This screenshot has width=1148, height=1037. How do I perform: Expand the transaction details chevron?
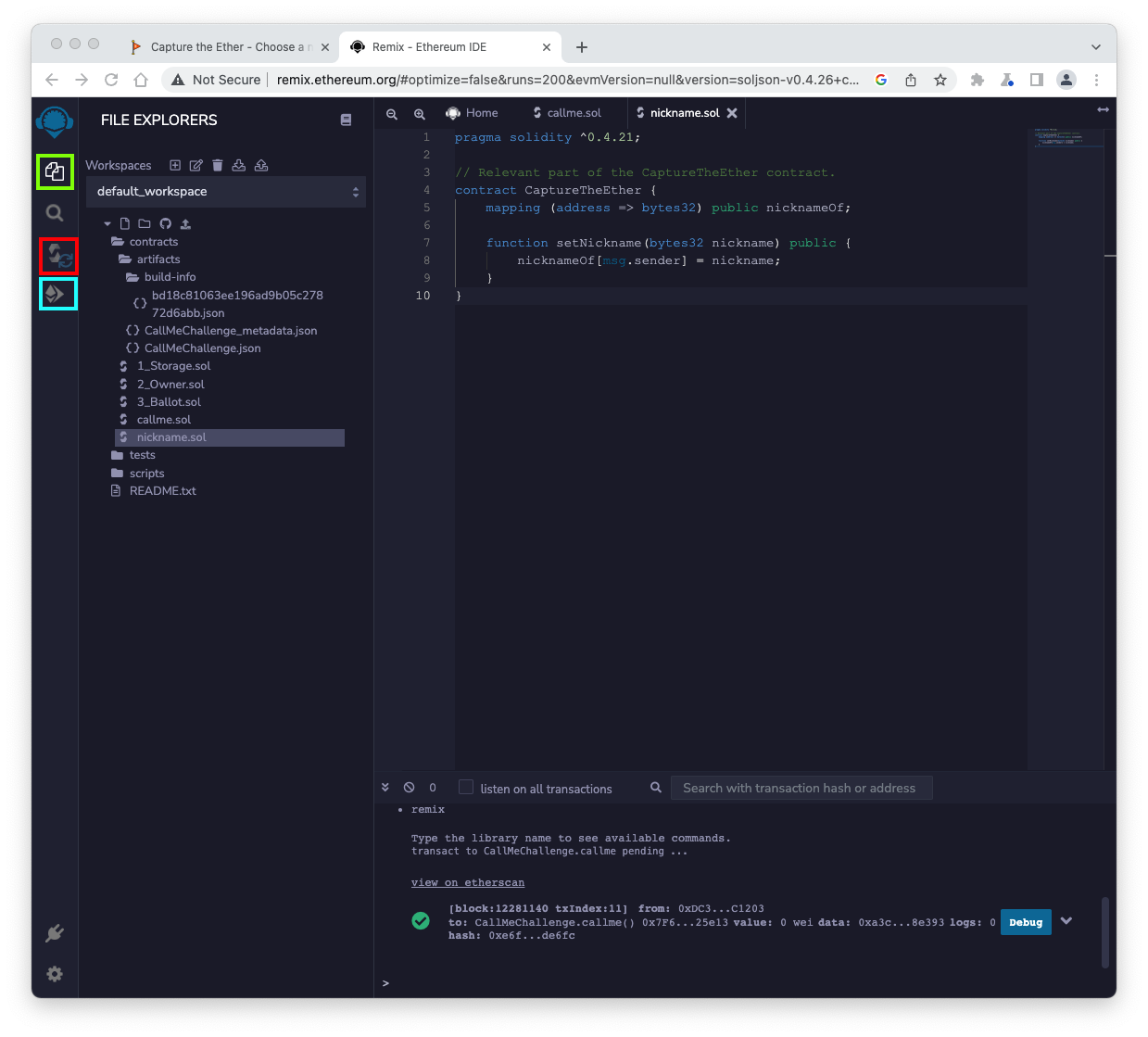(1066, 921)
